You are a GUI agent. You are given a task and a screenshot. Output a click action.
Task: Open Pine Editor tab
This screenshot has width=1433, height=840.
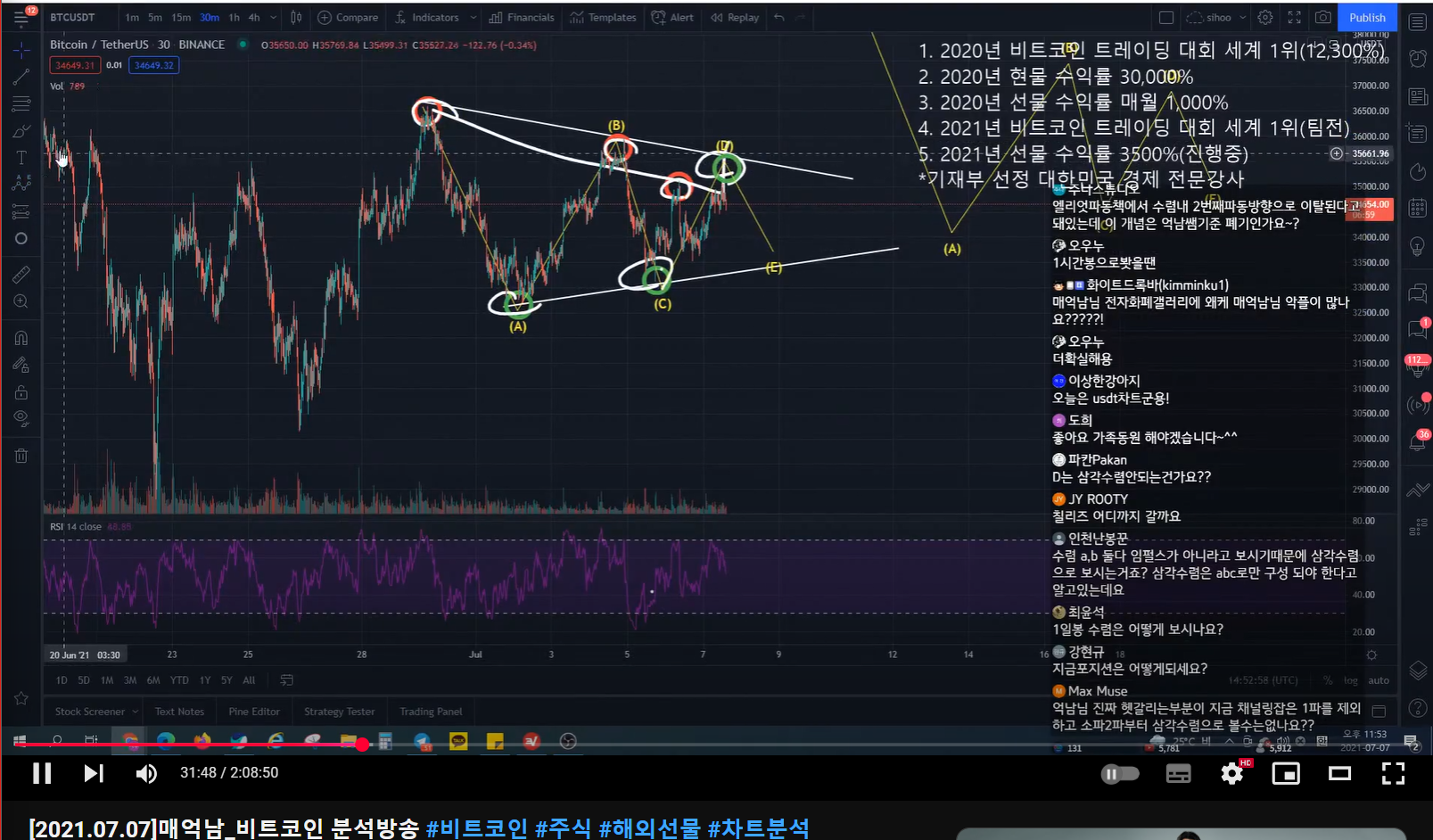coord(254,712)
